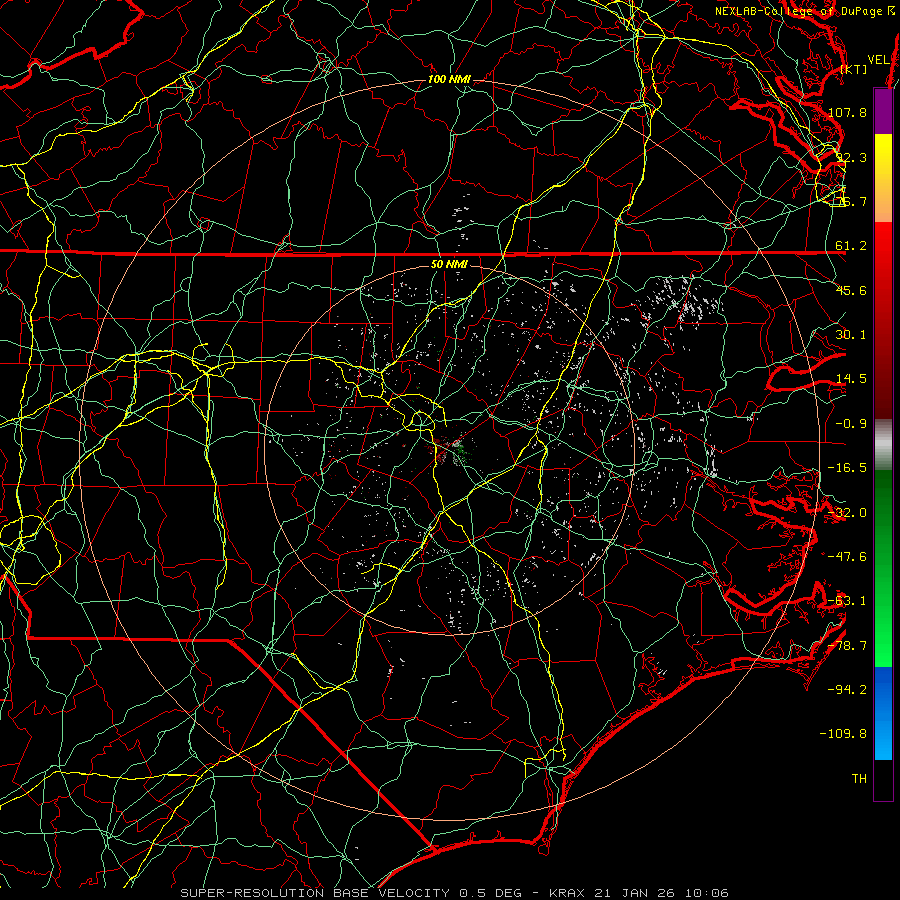Click the -16.5 velocity scale value
The width and height of the screenshot is (900, 900).
click(x=847, y=468)
